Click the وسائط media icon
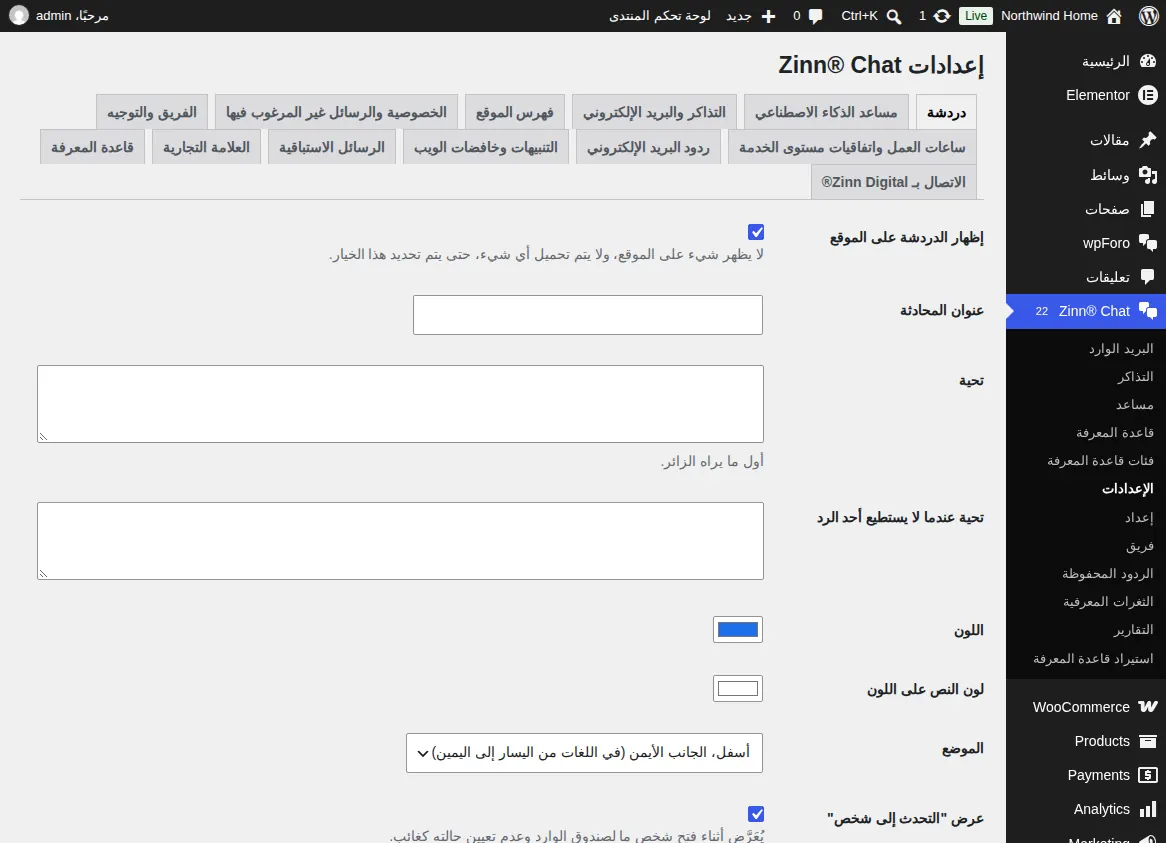1166x843 pixels. pos(1148,175)
